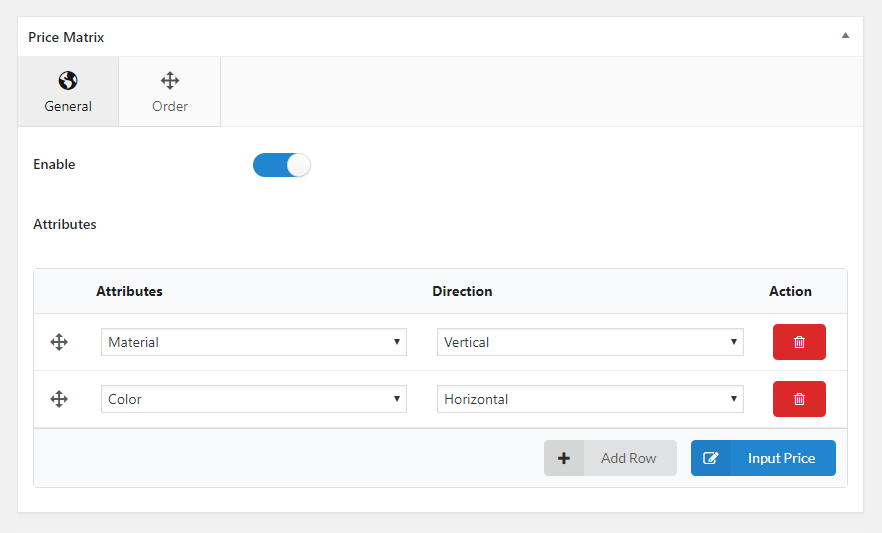Open the Color attribute dropdown
The height and width of the screenshot is (533, 882).
254,399
